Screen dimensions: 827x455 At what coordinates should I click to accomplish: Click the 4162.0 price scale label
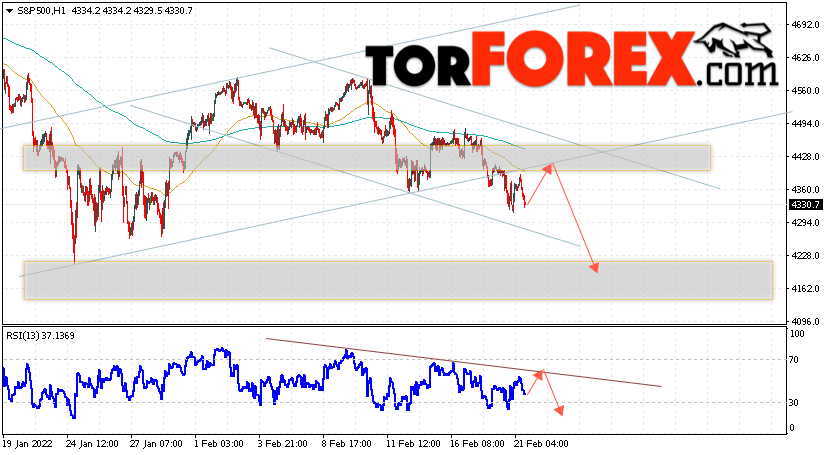point(805,288)
